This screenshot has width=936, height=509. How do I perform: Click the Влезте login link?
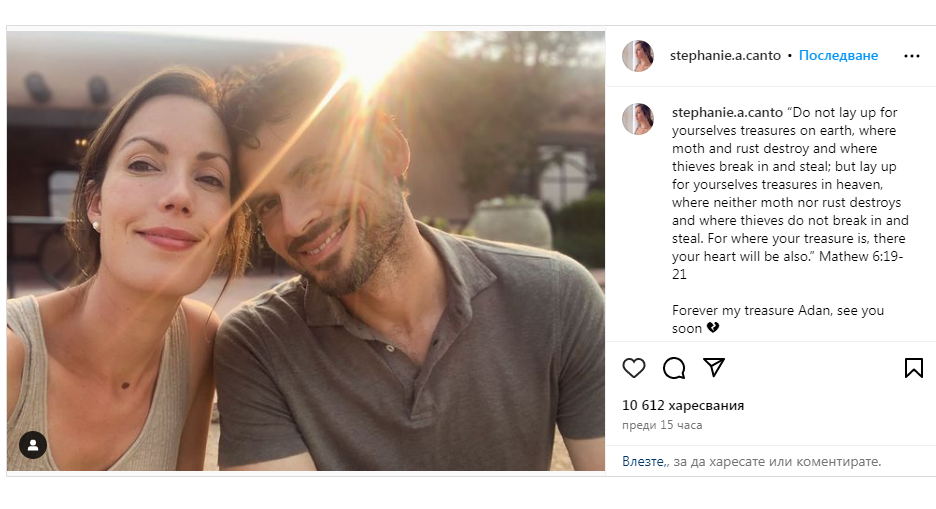(x=643, y=461)
